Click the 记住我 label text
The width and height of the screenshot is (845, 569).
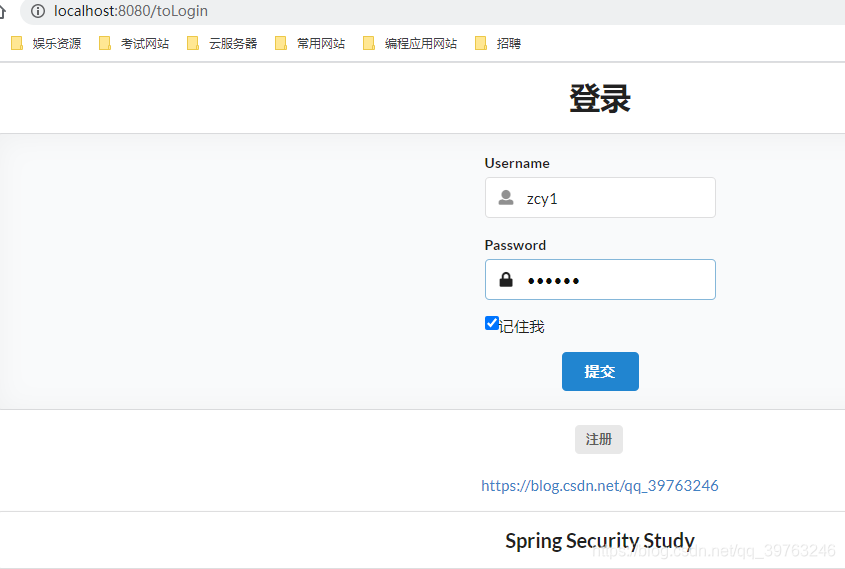tap(522, 327)
